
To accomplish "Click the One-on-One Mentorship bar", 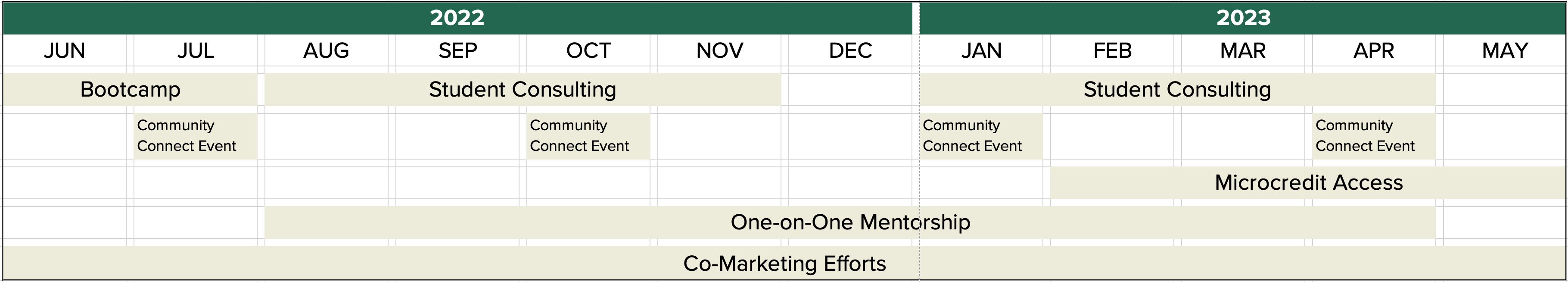I will (x=850, y=222).
